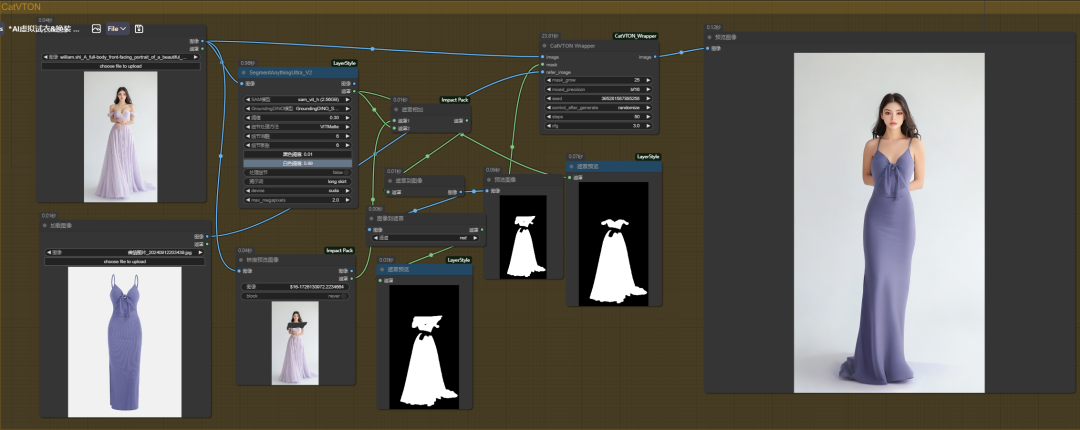This screenshot has width=1080, height=430.
Task: Open the device cuda dropdown
Action: click(298, 190)
